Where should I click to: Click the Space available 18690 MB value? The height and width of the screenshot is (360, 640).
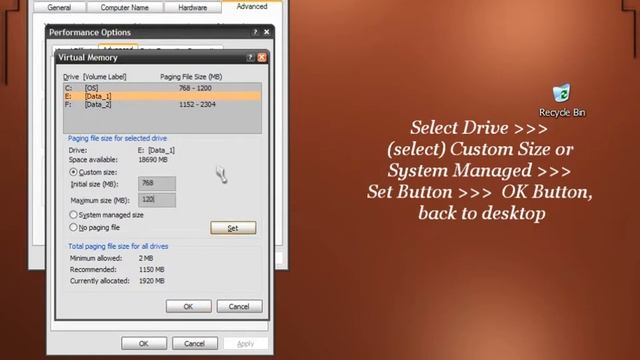pos(153,160)
